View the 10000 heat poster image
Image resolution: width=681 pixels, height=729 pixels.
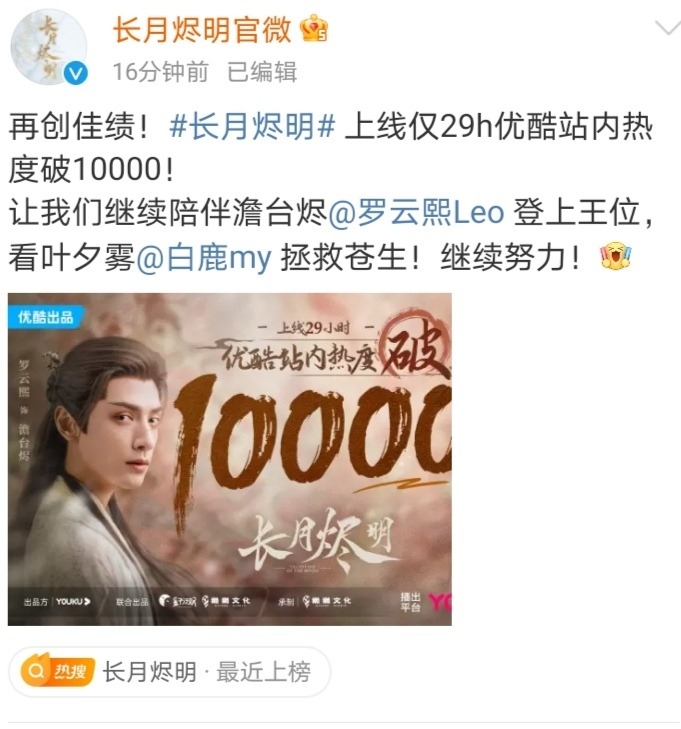[230, 459]
